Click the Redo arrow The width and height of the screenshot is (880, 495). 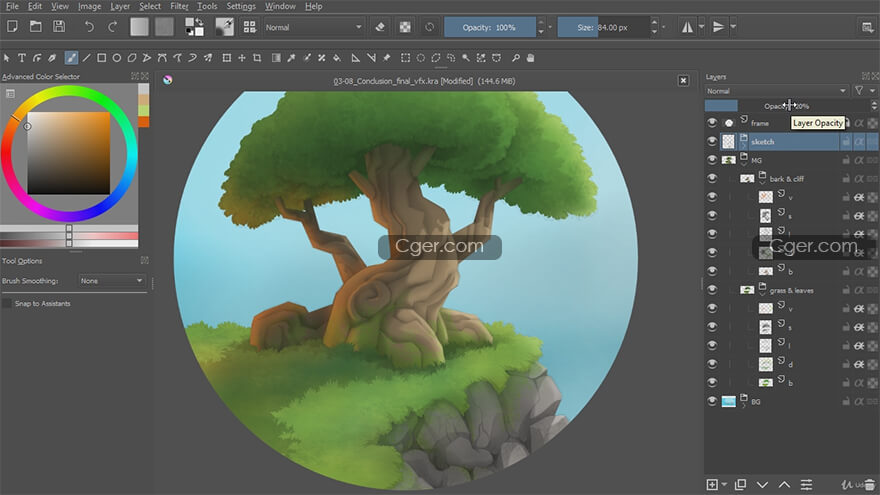pos(113,26)
